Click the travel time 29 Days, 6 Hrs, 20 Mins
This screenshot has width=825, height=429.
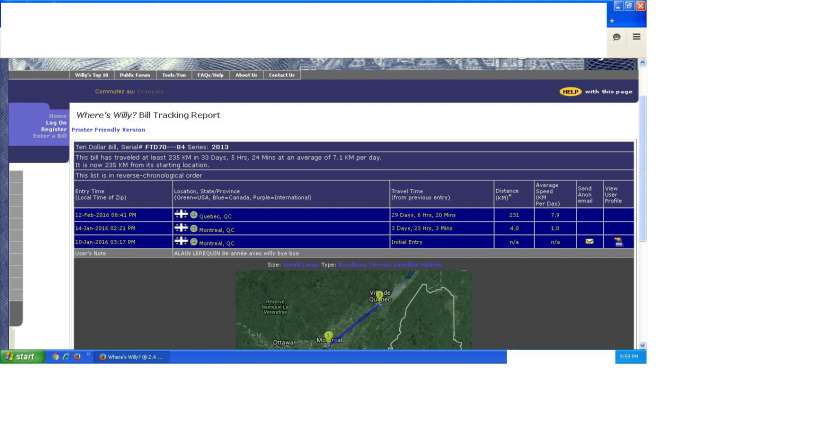424,215
